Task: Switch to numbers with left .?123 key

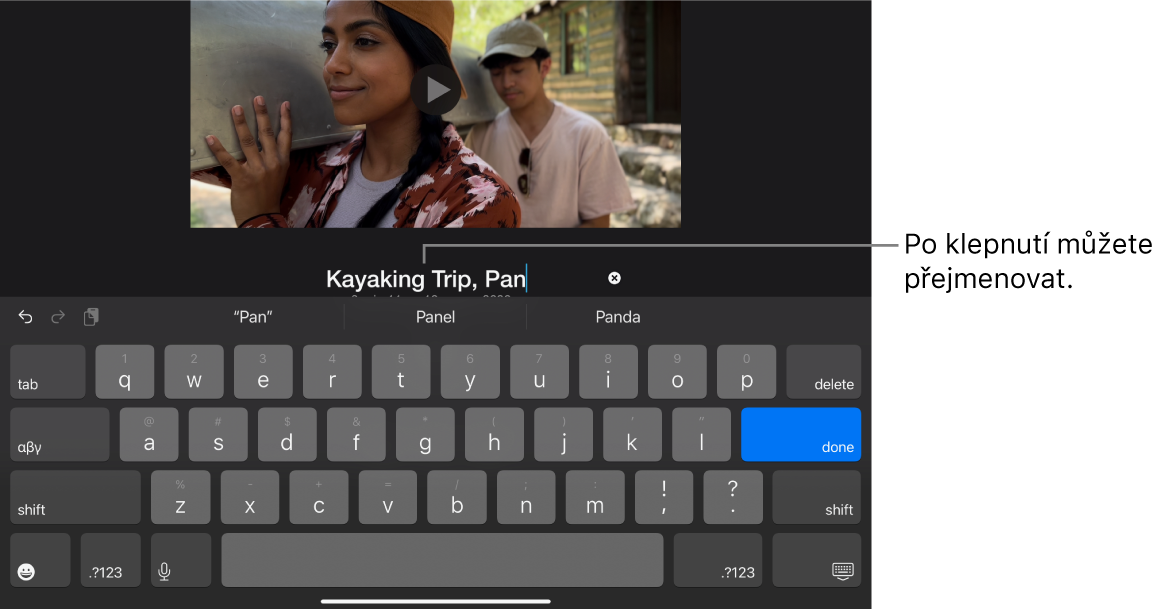Action: 110,560
